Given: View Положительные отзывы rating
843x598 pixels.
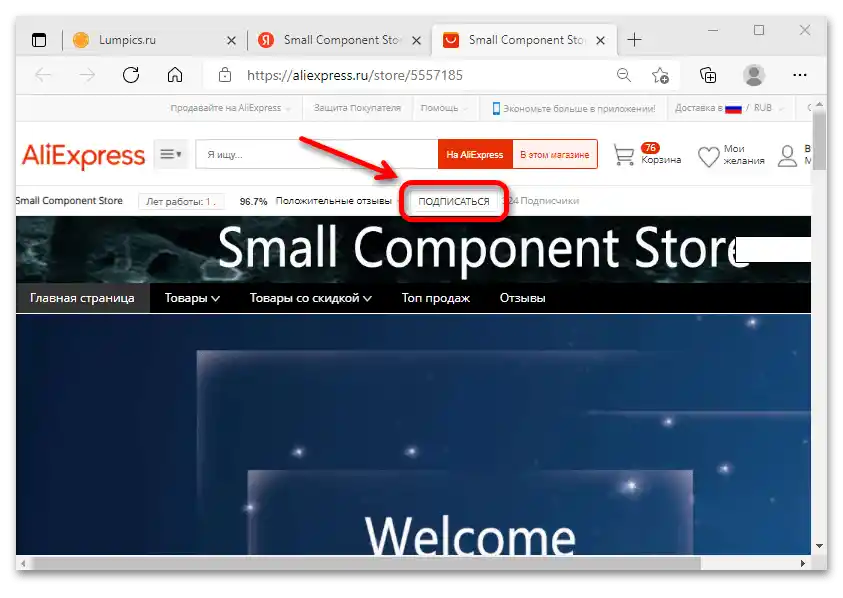Looking at the screenshot, I should coord(316,201).
